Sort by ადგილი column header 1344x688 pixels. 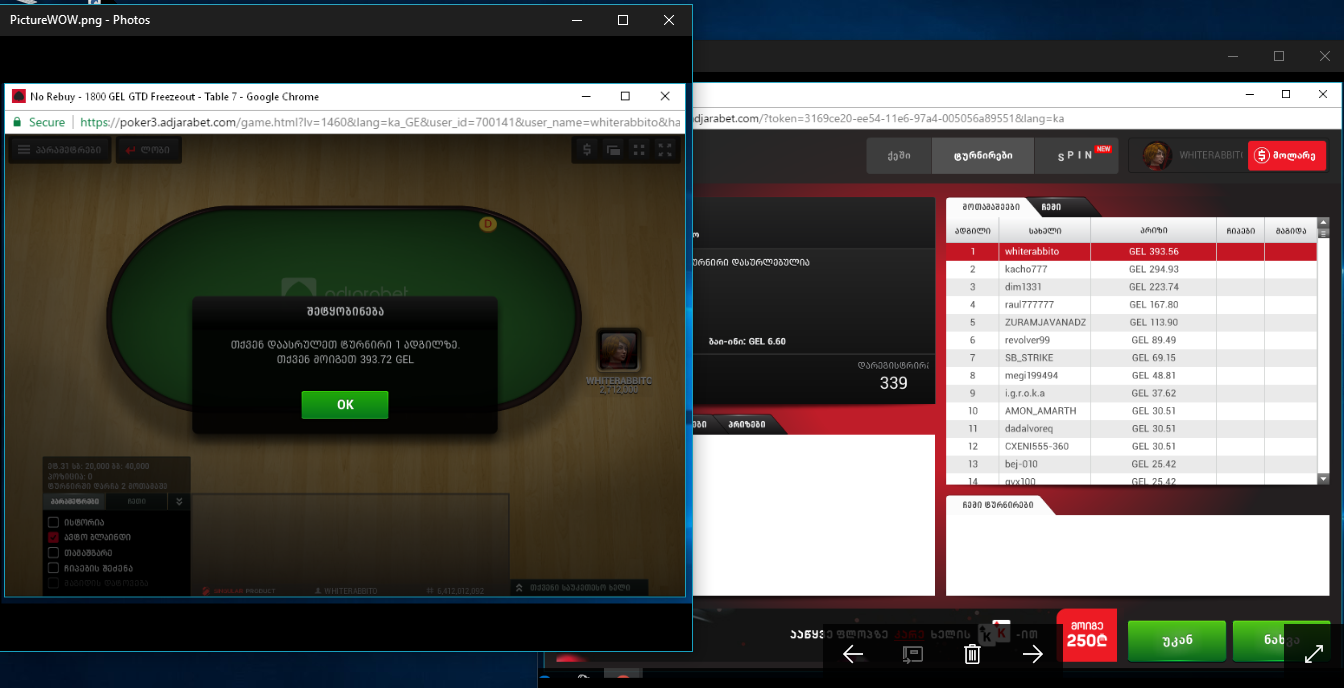[972, 230]
